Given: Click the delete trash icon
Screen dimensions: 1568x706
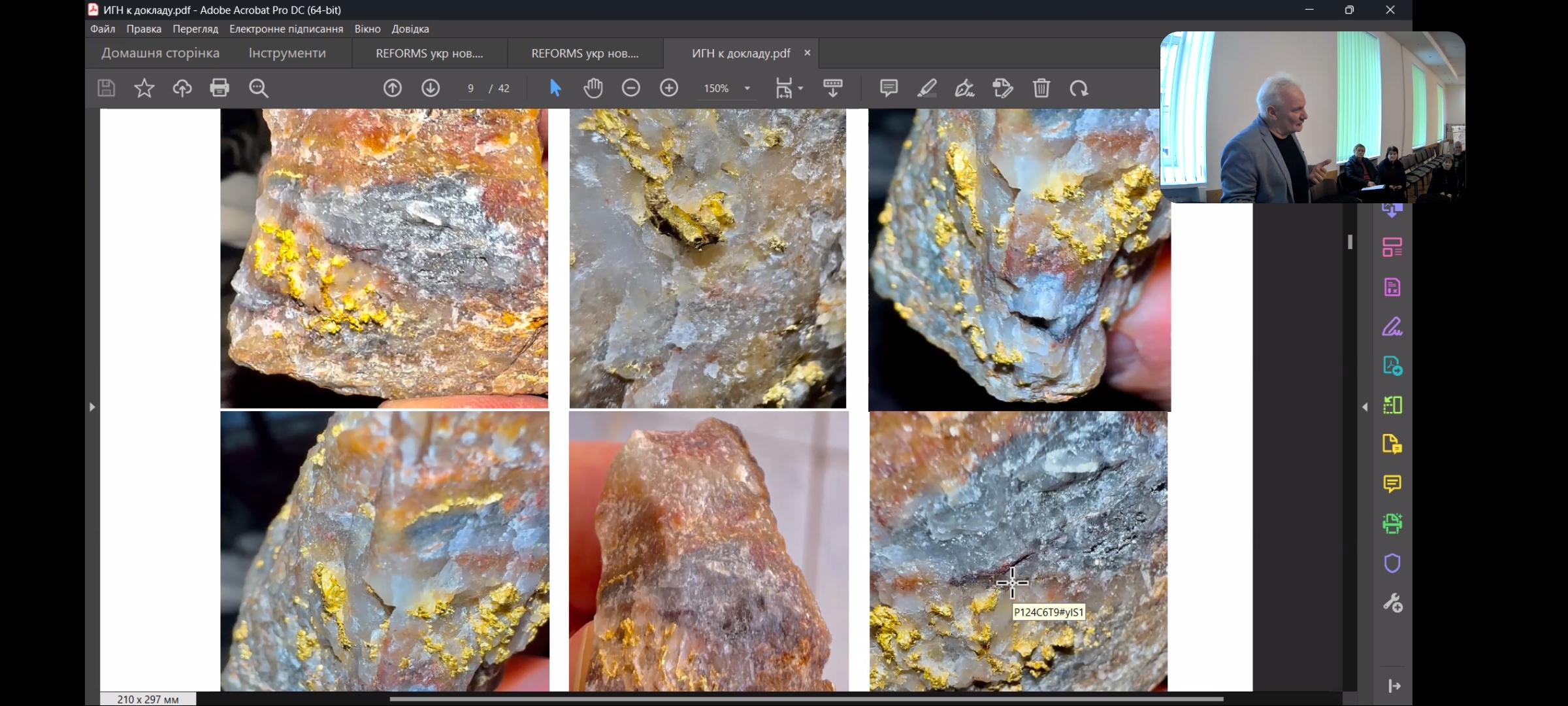Looking at the screenshot, I should click(x=1041, y=88).
